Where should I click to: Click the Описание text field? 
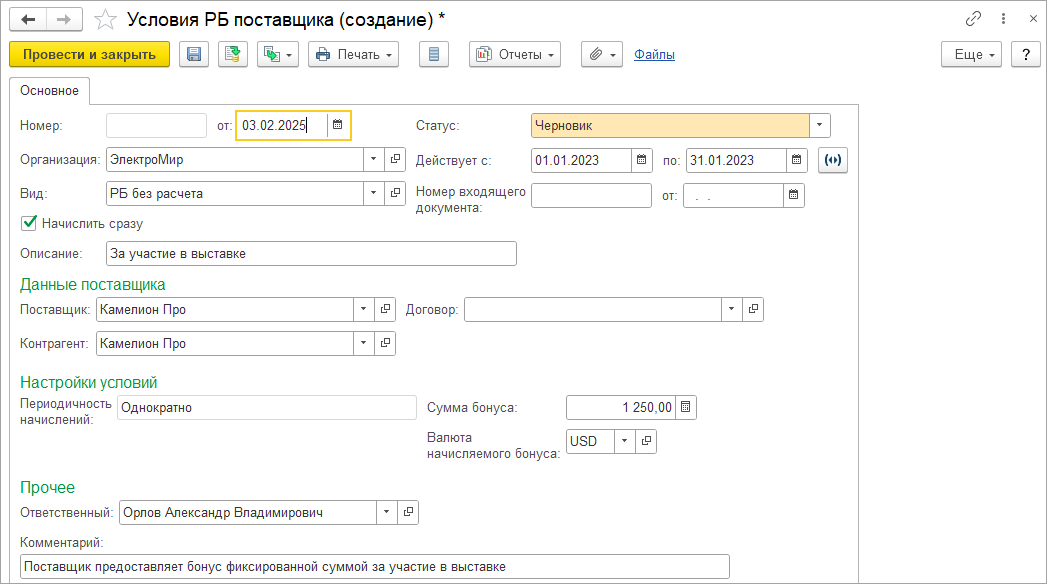point(310,254)
